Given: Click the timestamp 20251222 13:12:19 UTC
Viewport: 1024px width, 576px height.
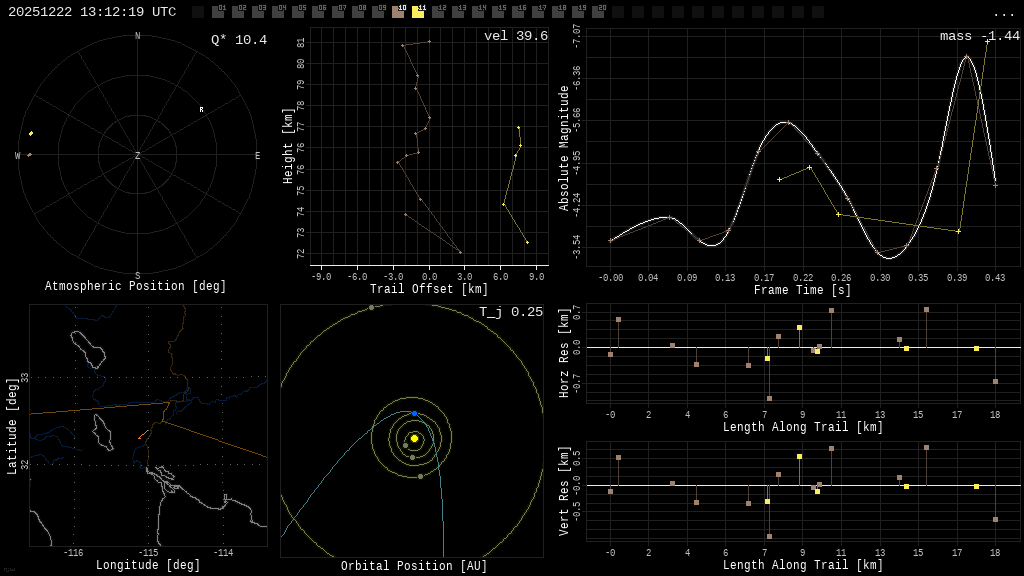Looking at the screenshot, I should [x=92, y=12].
